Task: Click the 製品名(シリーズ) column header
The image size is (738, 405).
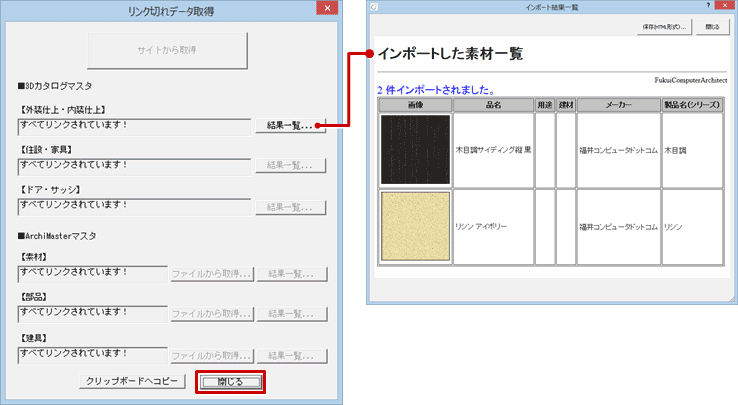Action: click(692, 105)
